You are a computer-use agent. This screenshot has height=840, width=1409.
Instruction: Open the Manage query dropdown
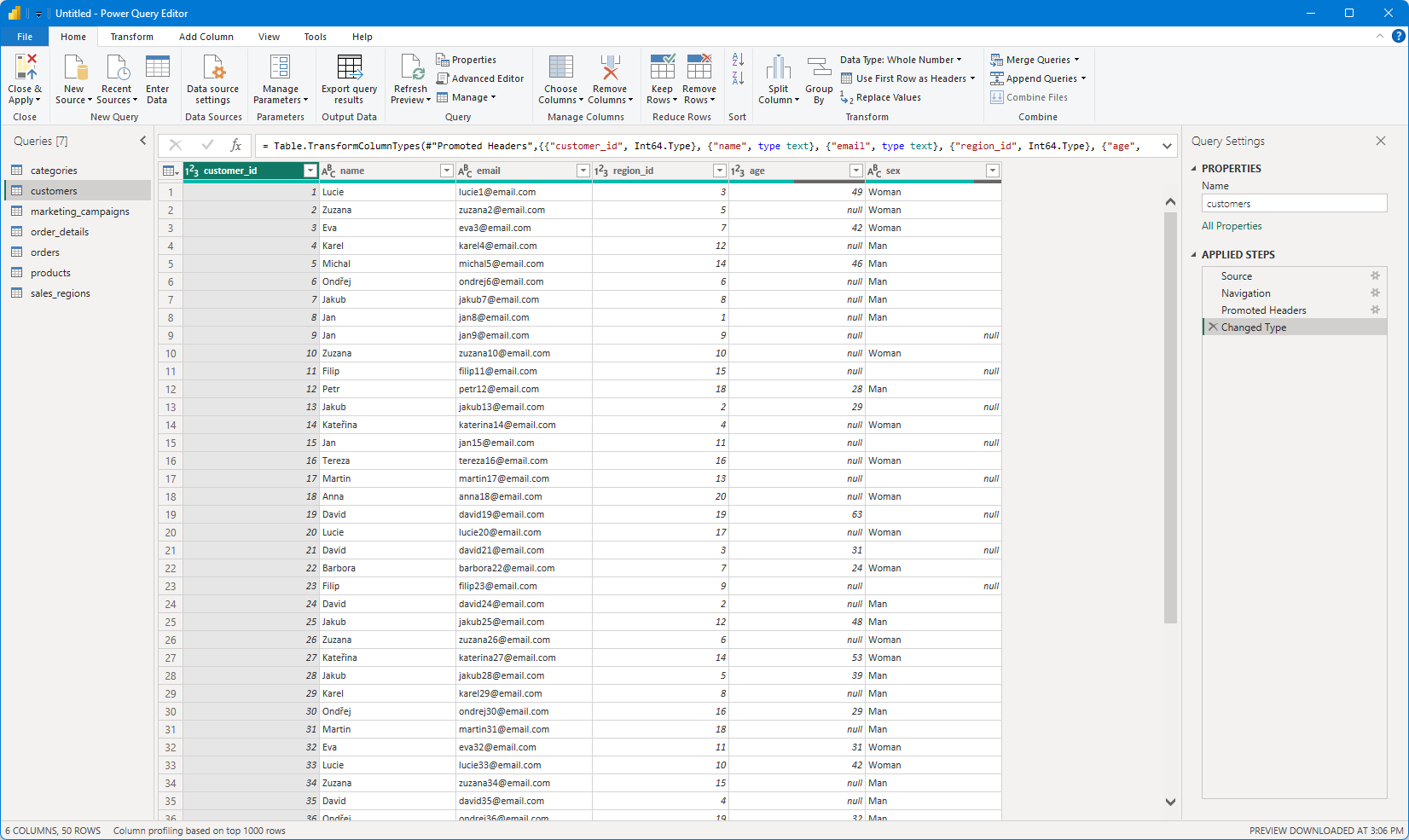click(x=467, y=97)
